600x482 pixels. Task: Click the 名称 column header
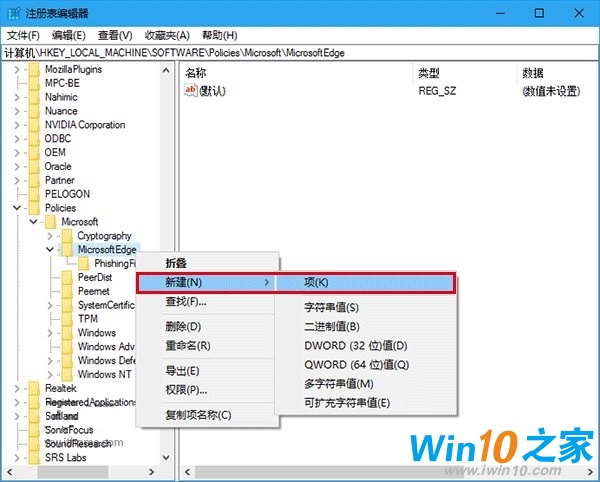click(196, 73)
